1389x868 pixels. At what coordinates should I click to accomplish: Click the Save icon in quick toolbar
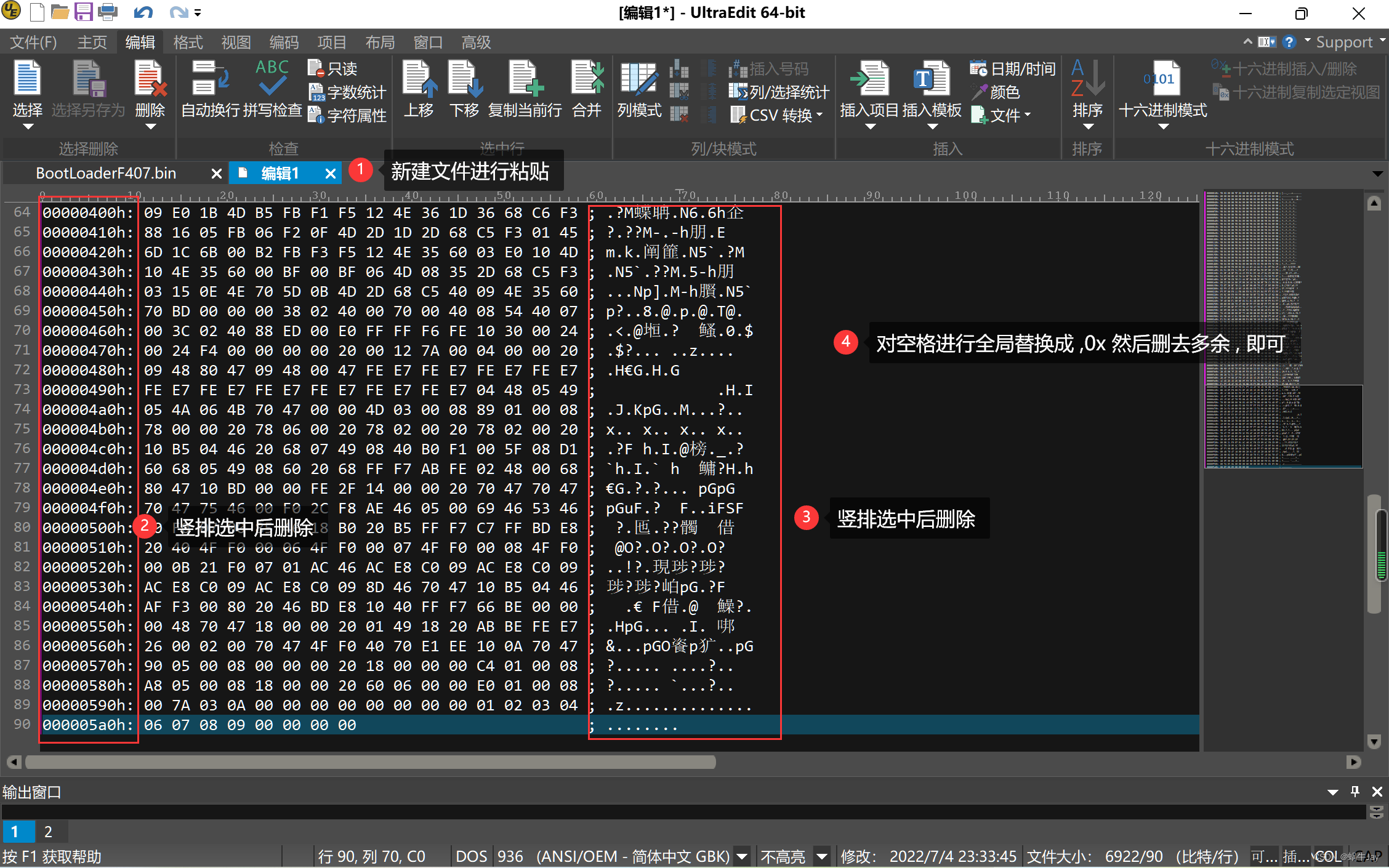point(84,12)
